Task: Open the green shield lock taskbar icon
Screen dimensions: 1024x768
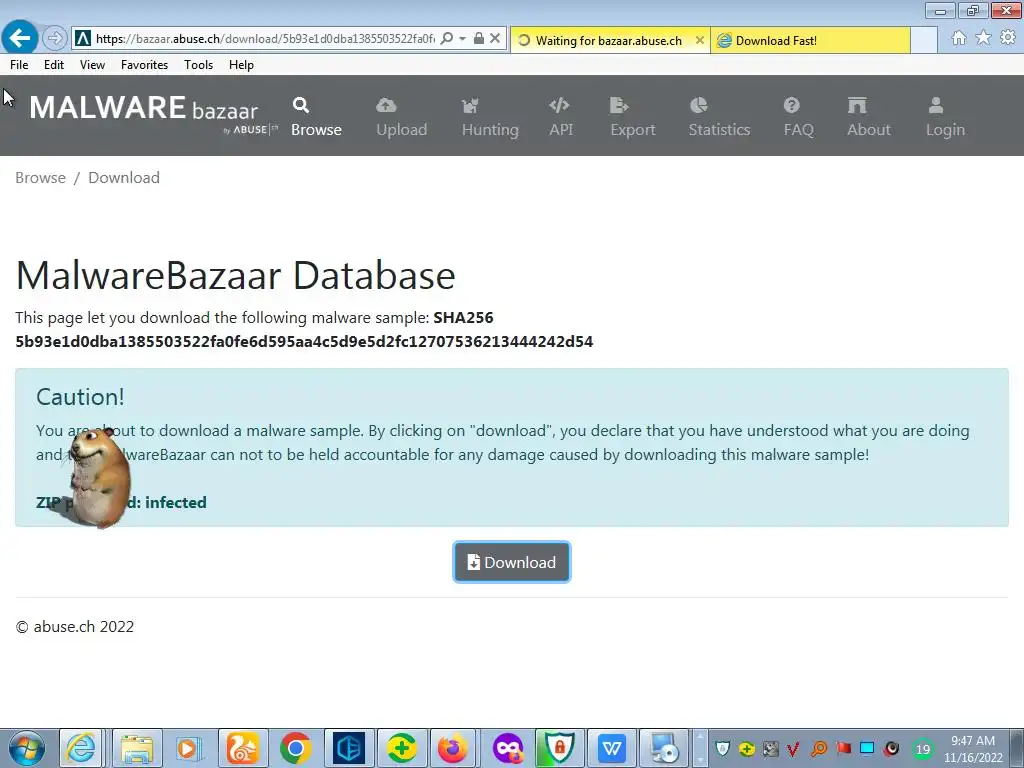Action: [560, 748]
